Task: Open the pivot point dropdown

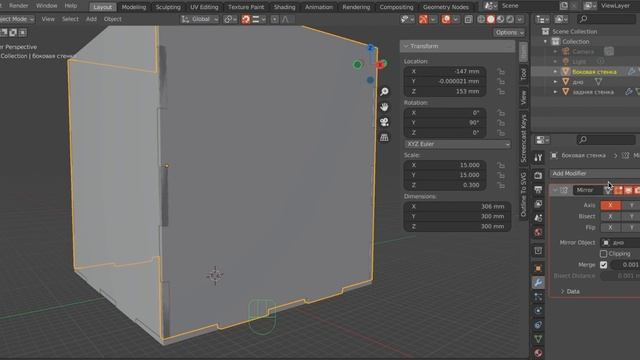Action: tap(230, 19)
